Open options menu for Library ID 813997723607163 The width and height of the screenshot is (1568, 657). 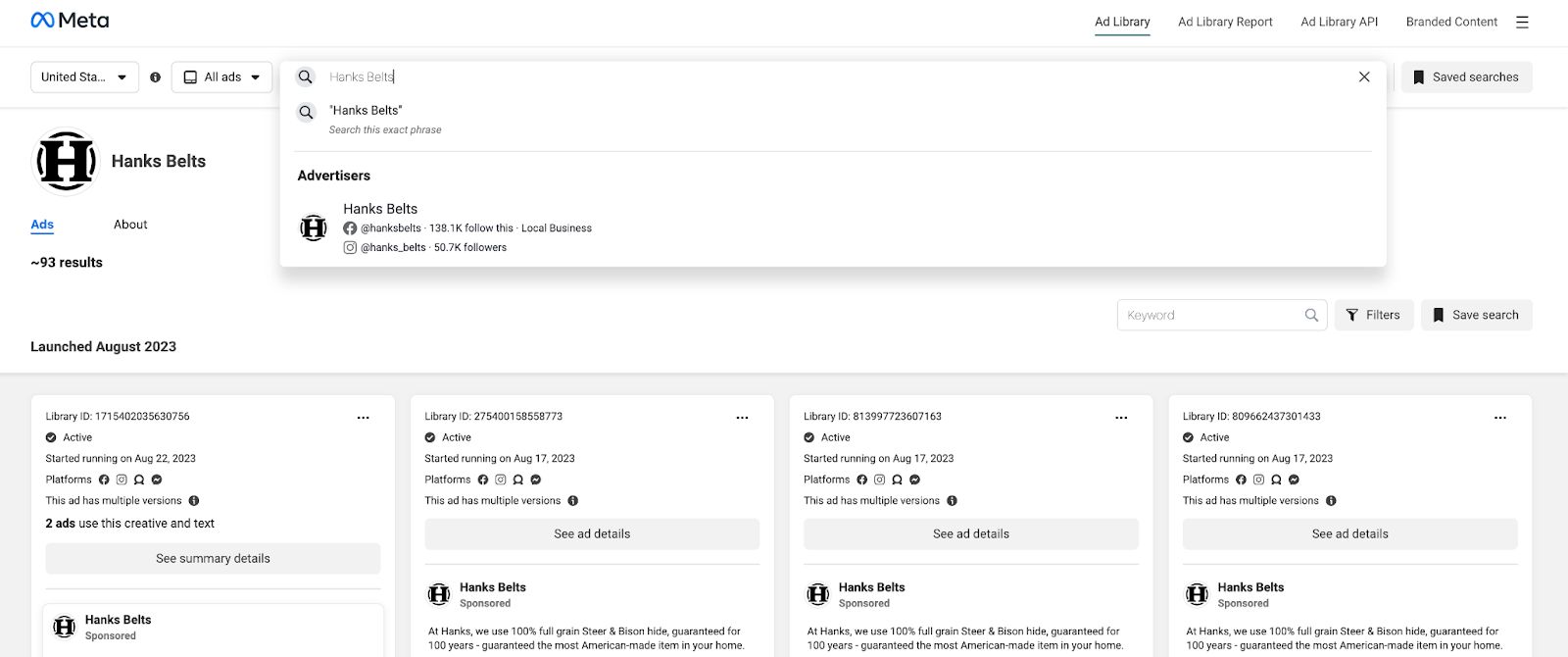[1121, 418]
